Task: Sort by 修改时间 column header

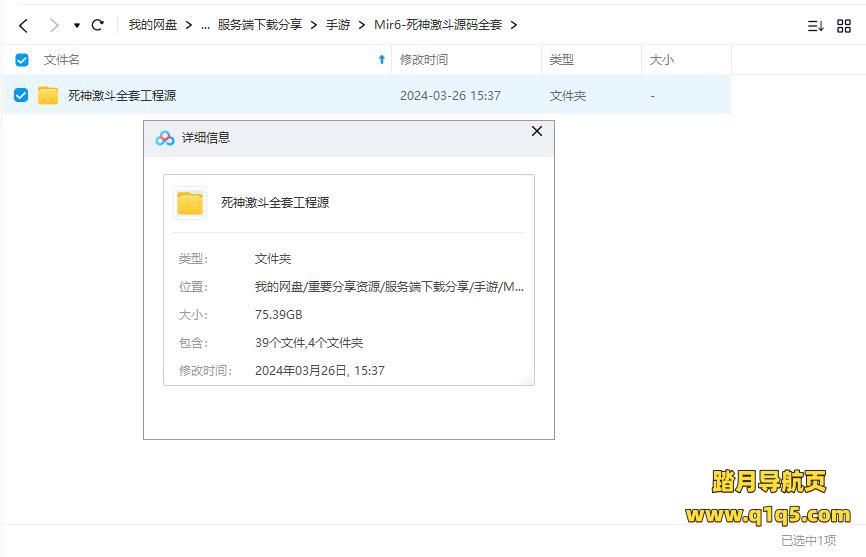Action: point(424,60)
